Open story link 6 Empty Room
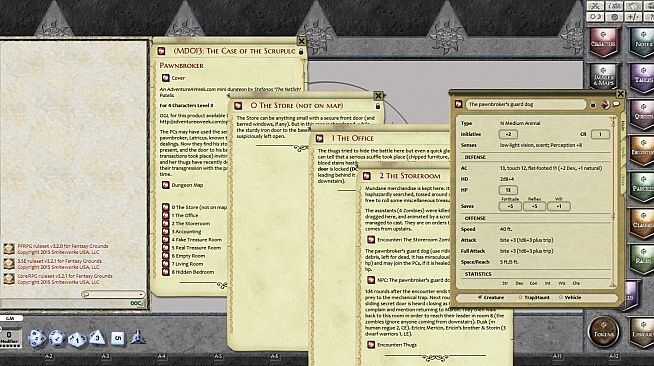Screen dimensions: 654x366 pyautogui.click(x=166, y=256)
